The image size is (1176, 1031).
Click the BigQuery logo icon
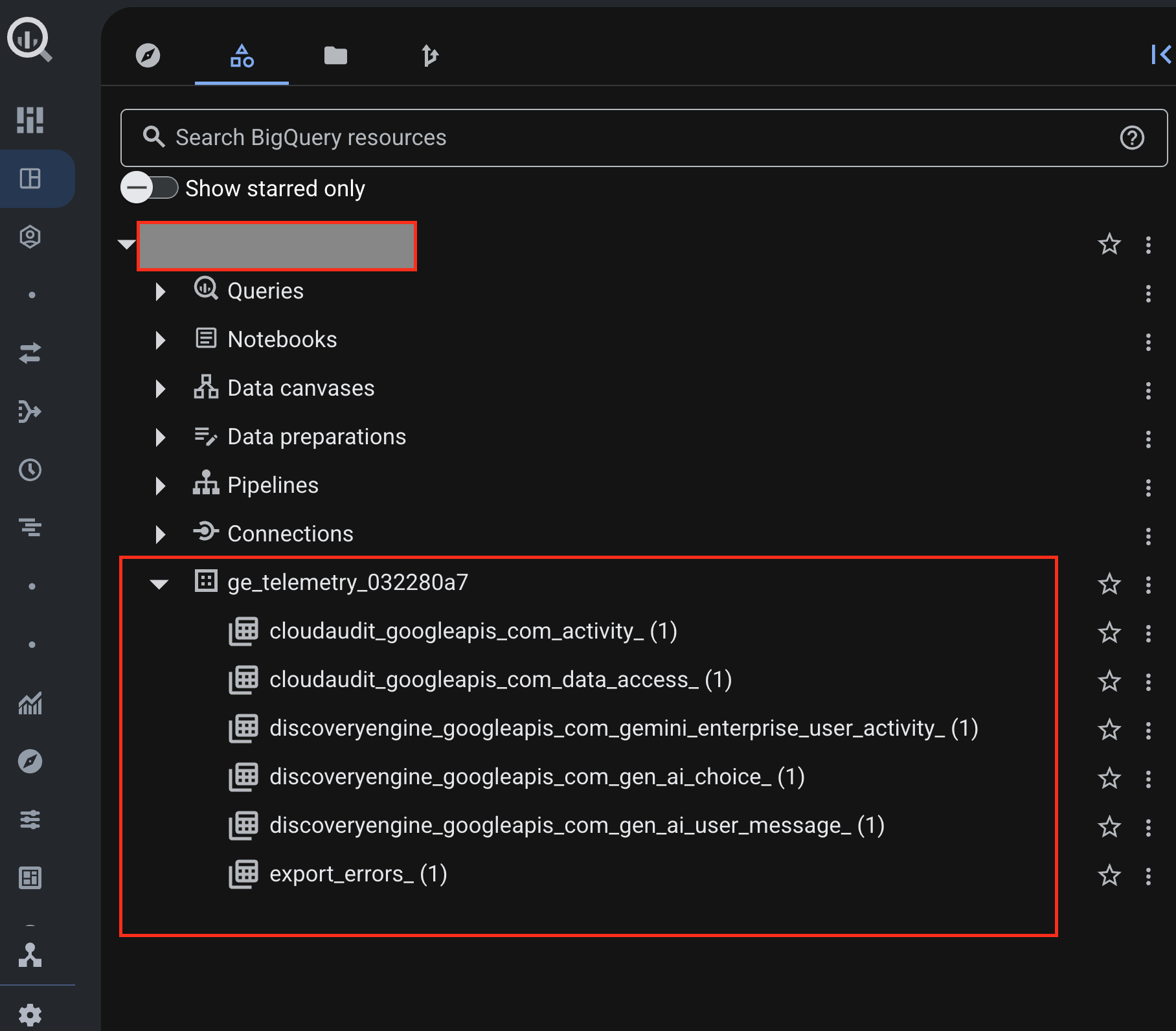click(x=29, y=40)
